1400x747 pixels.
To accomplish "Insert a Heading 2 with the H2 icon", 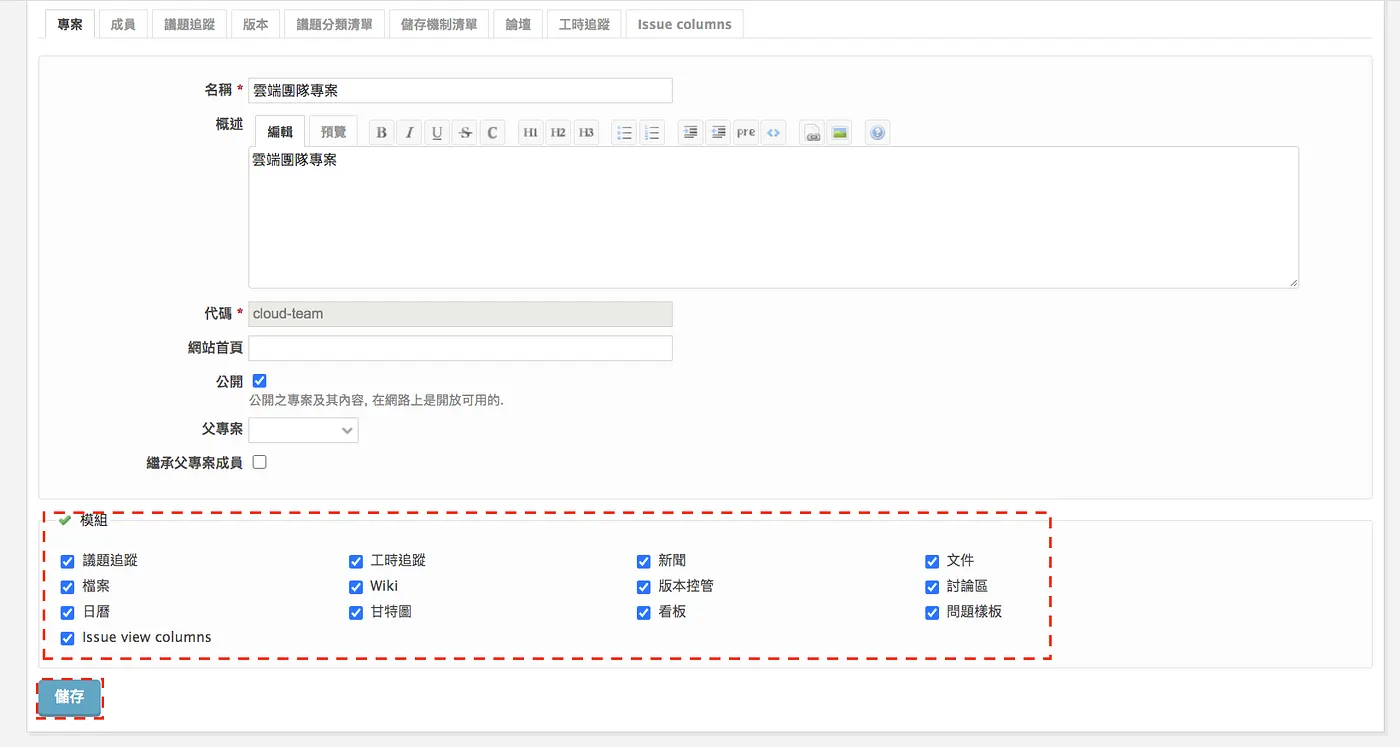I will (559, 132).
